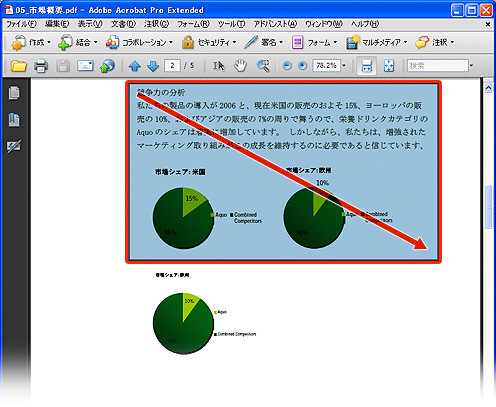Screen dimensions: 496x407
Task: Open the ツール(T) menu
Action: click(x=232, y=24)
